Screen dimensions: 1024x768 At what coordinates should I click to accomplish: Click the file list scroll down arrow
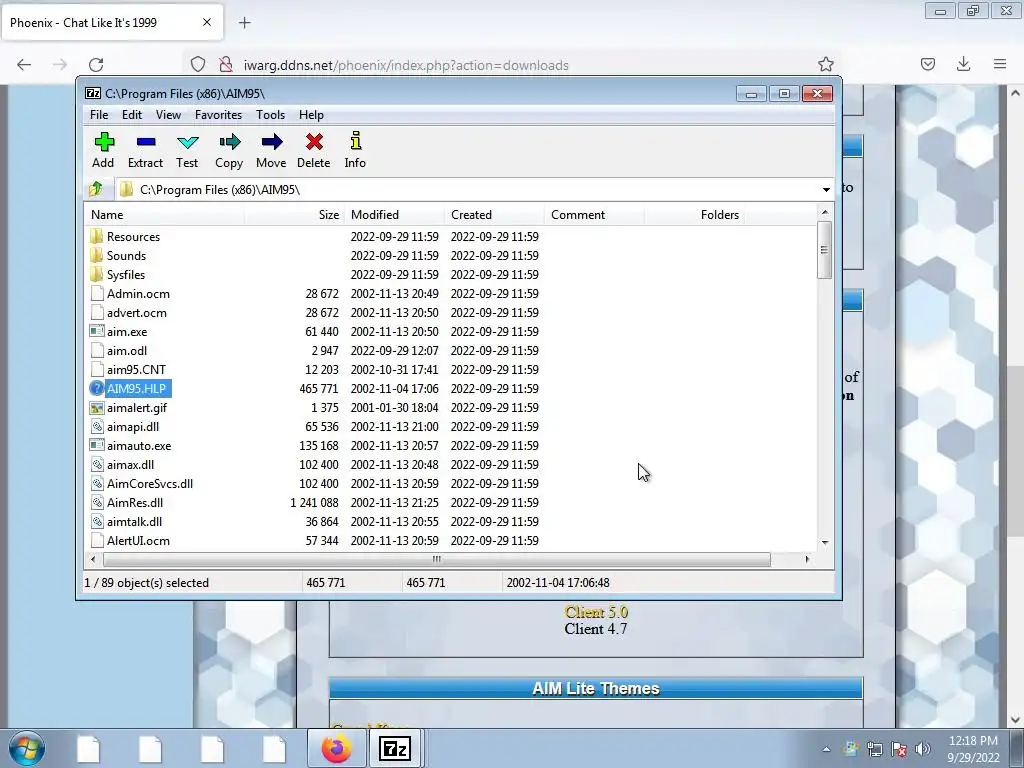[825, 542]
